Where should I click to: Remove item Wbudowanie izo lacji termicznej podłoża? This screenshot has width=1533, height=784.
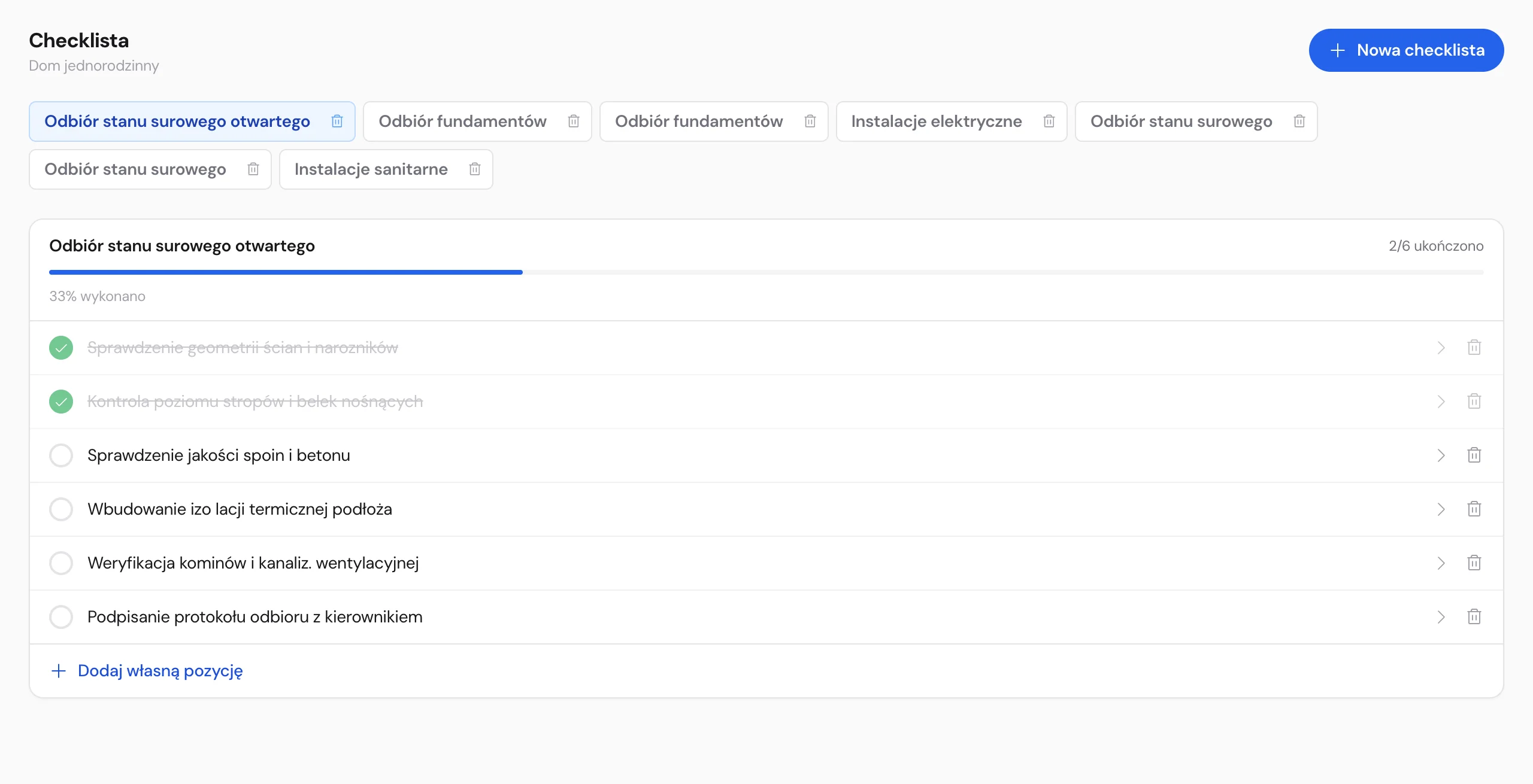(x=1474, y=509)
